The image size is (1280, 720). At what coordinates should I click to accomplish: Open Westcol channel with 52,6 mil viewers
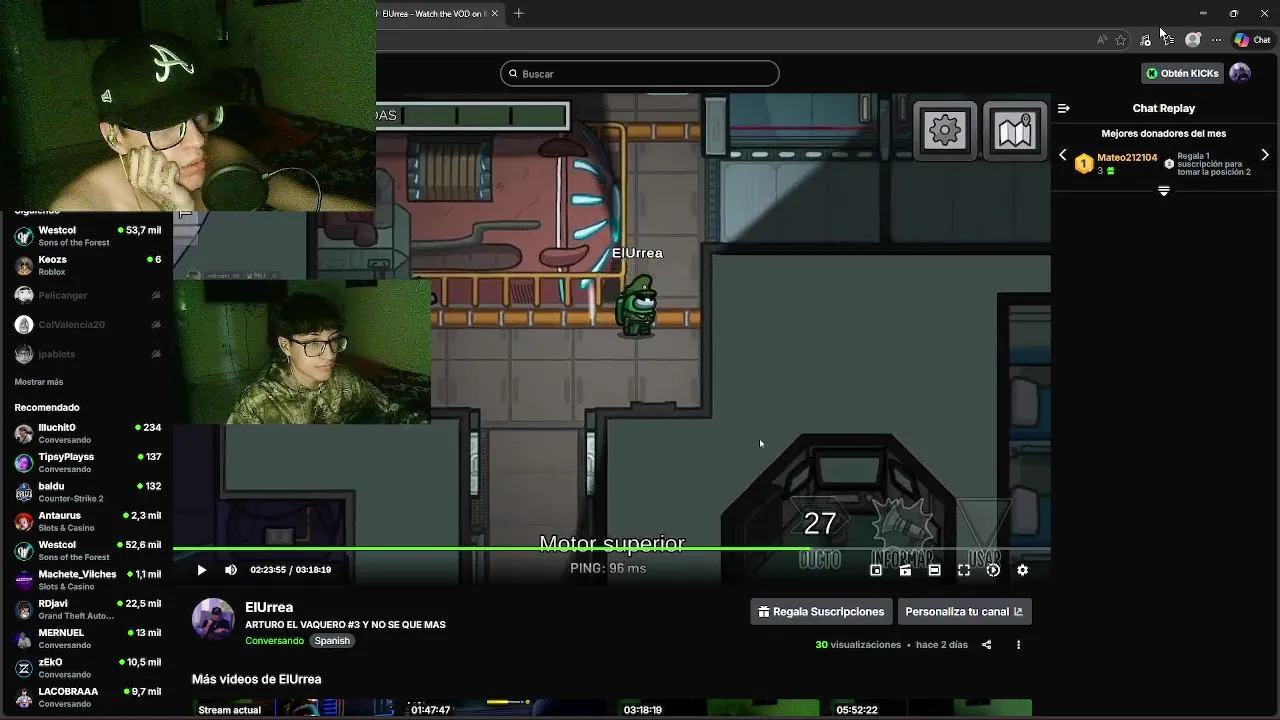click(x=87, y=551)
